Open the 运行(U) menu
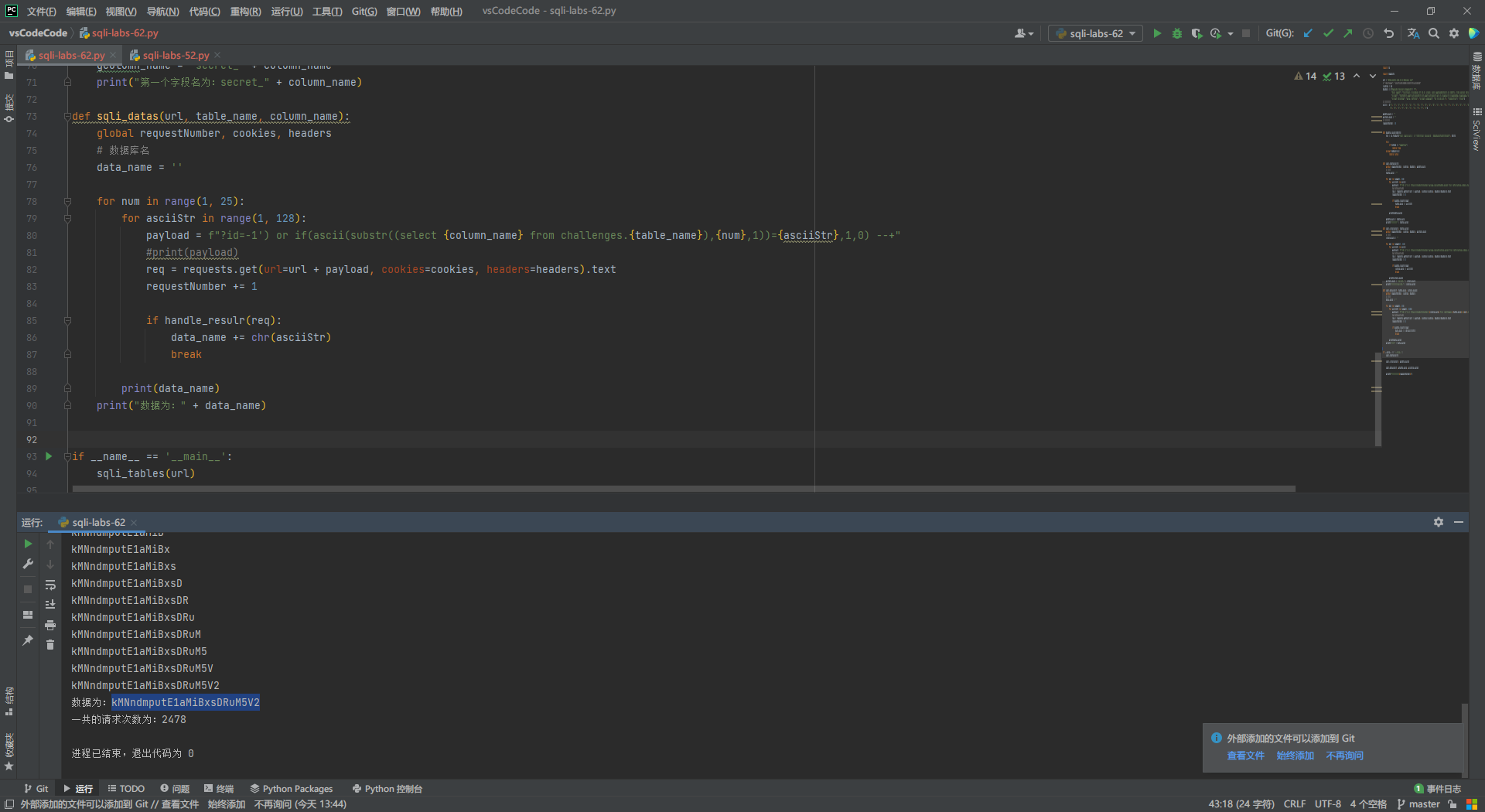 pyautogui.click(x=286, y=11)
